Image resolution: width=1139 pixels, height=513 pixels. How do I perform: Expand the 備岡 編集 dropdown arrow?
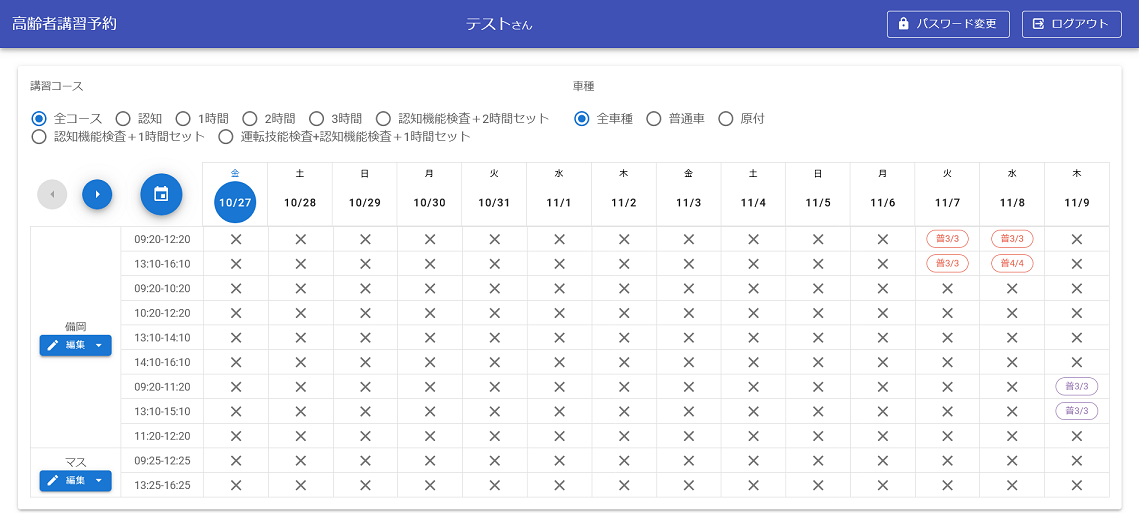tap(99, 345)
